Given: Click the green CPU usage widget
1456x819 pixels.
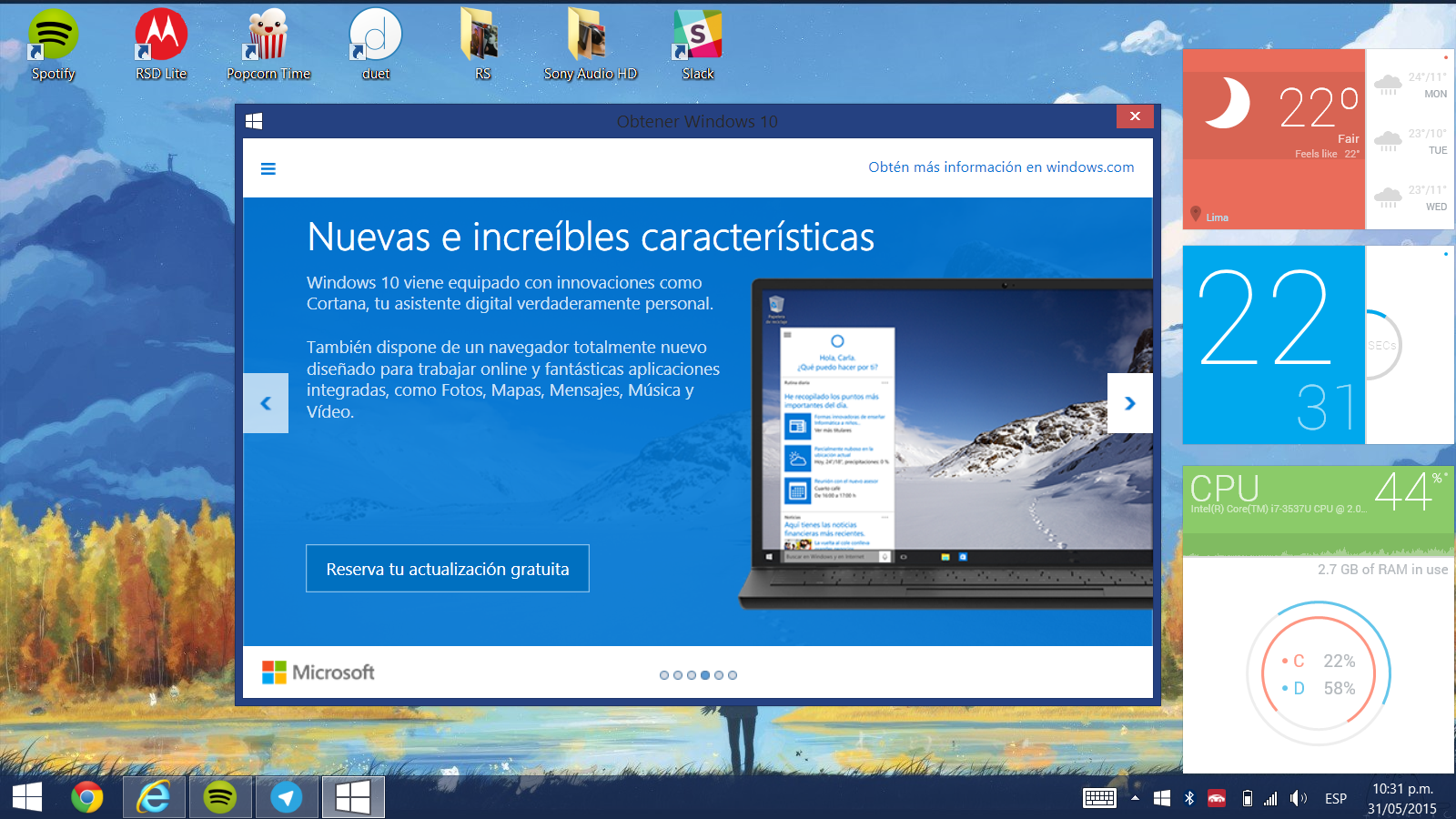Looking at the screenshot, I should [1318, 511].
